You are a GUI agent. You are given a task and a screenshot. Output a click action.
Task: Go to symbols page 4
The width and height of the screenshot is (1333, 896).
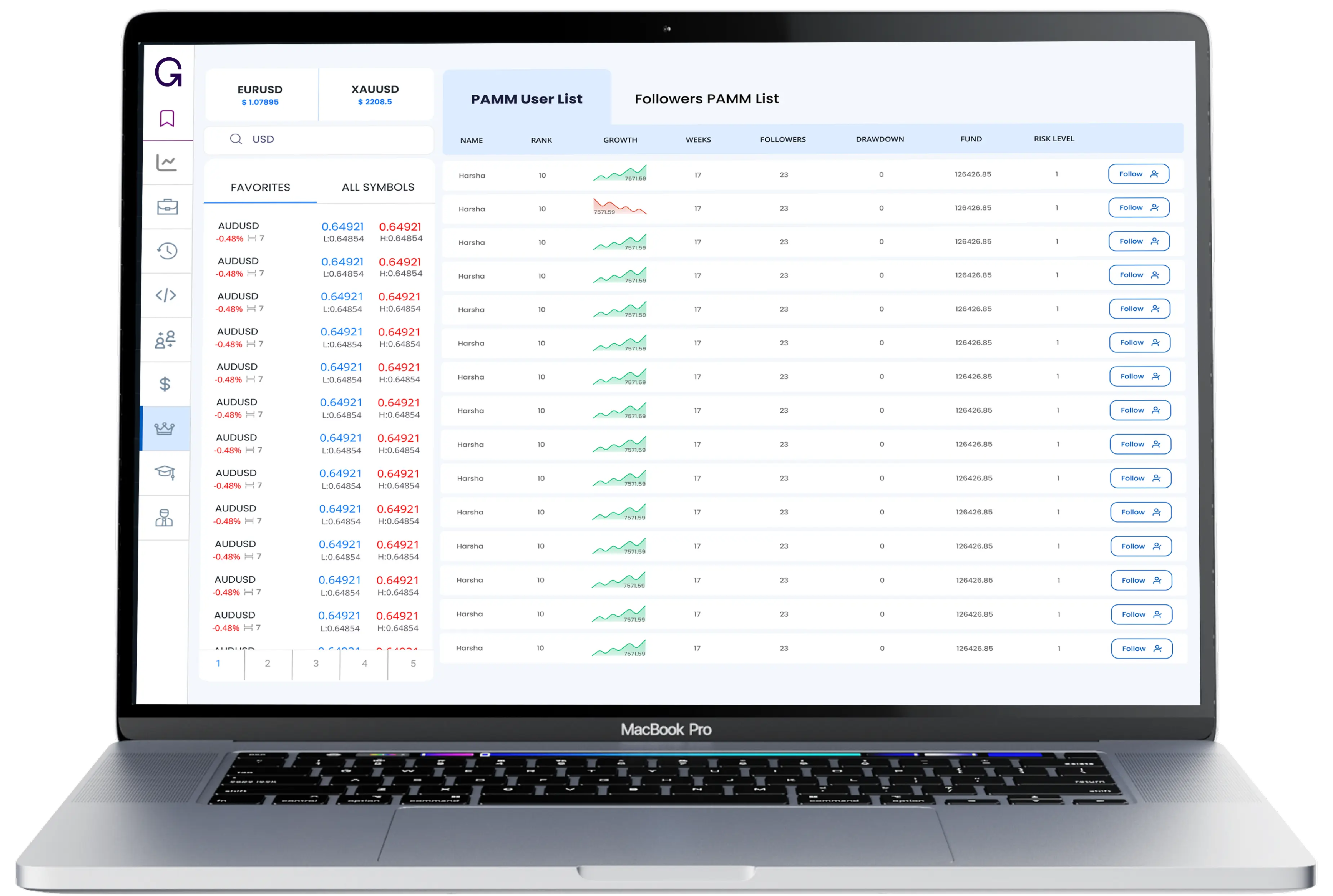365,664
